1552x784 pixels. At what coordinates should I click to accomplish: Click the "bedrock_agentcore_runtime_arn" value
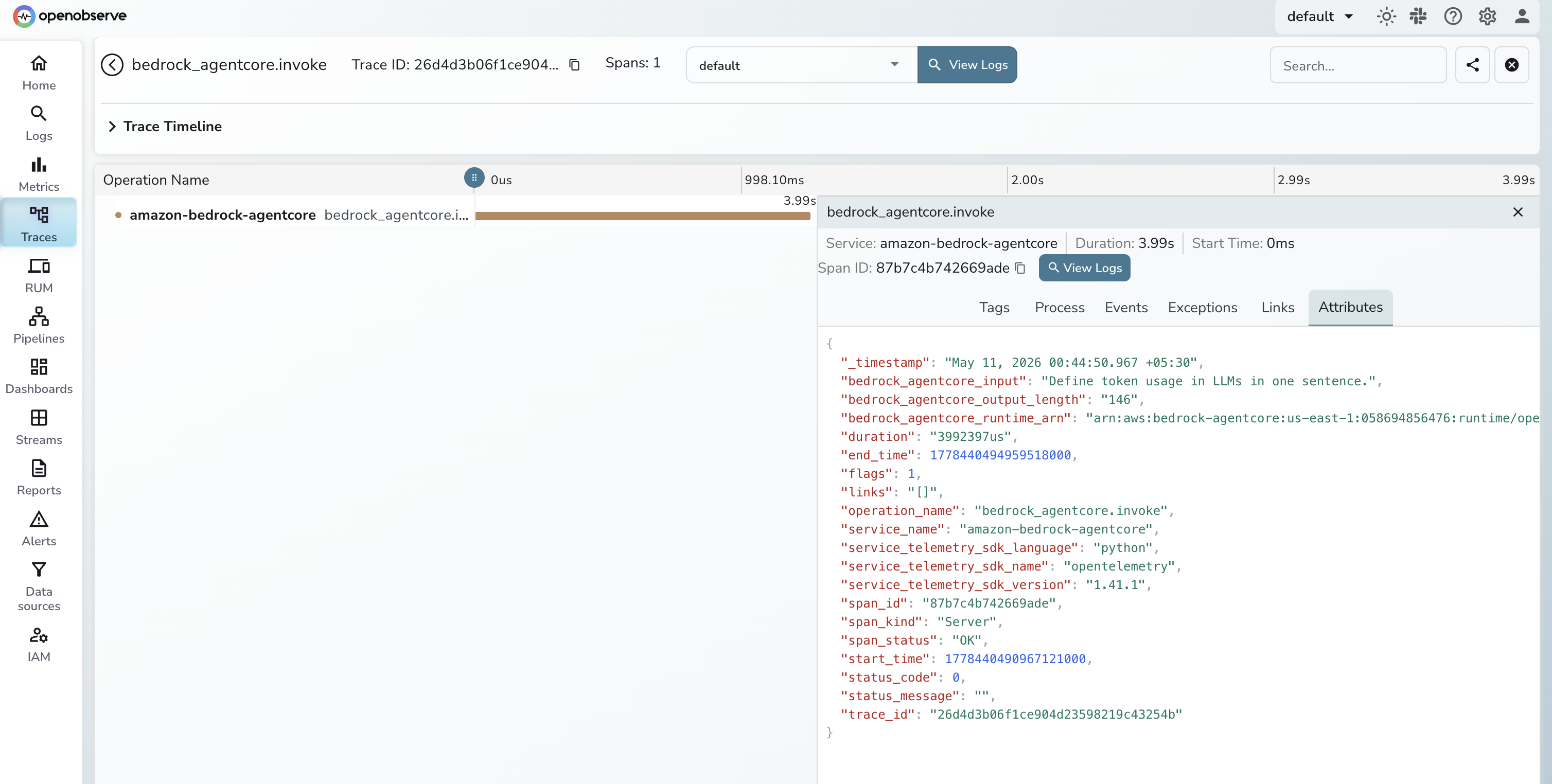(1312, 419)
